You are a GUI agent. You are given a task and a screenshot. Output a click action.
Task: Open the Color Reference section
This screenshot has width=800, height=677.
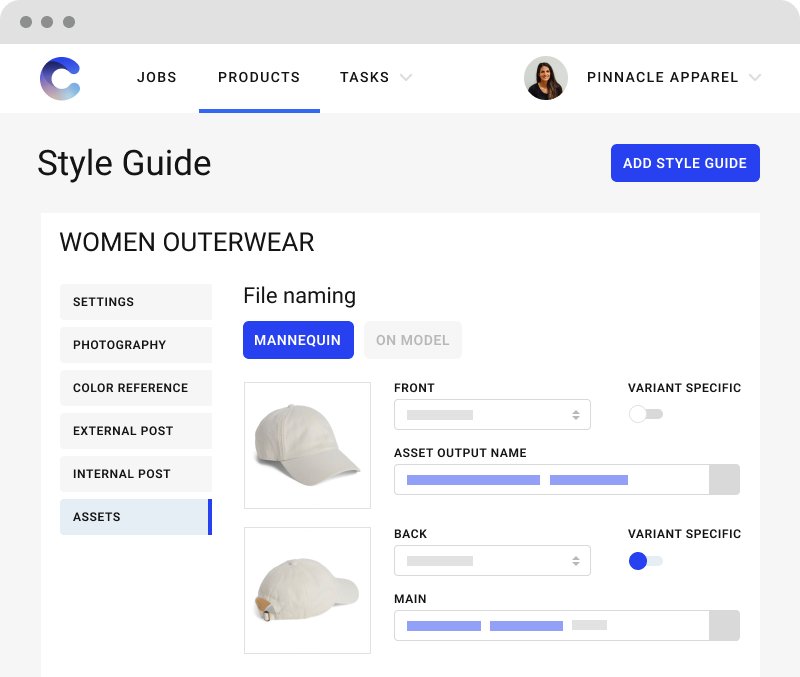[136, 388]
